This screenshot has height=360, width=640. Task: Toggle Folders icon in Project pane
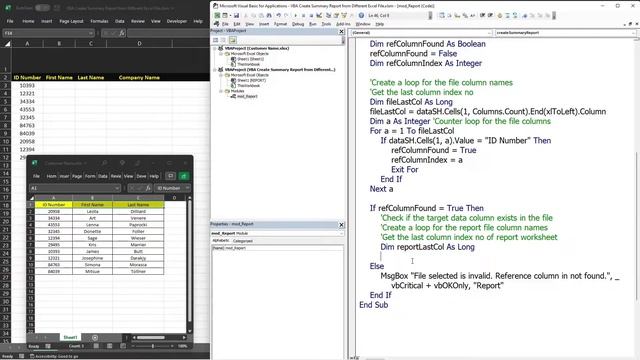(x=232, y=40)
